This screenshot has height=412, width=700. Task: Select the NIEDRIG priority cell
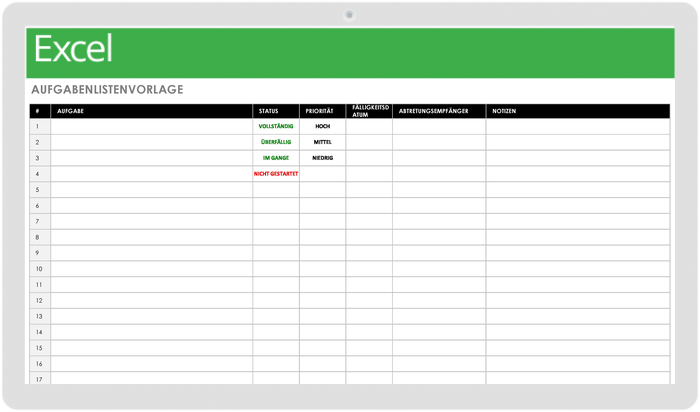(322, 158)
